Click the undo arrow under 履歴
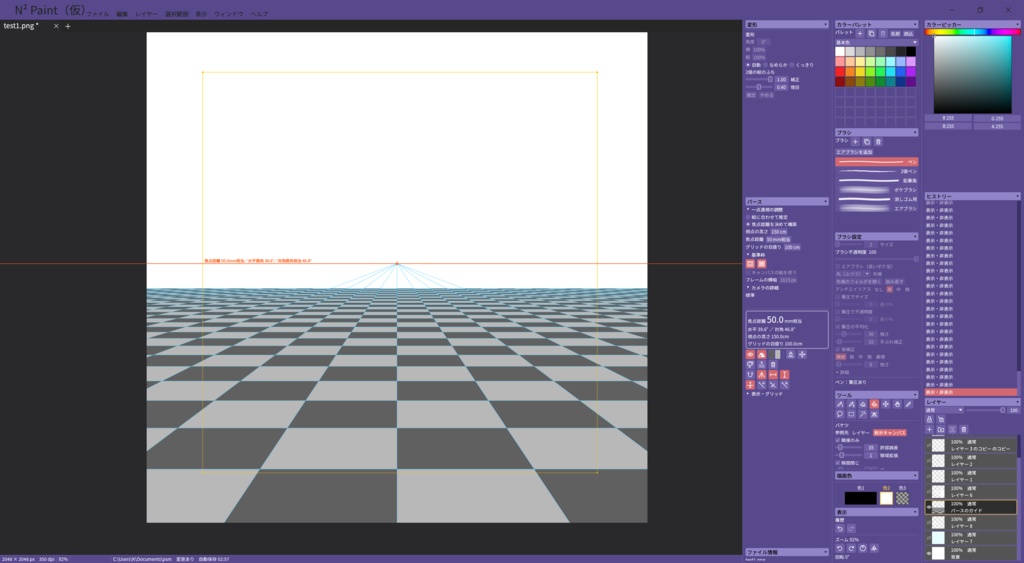Image resolution: width=1024 pixels, height=563 pixels. coord(840,528)
